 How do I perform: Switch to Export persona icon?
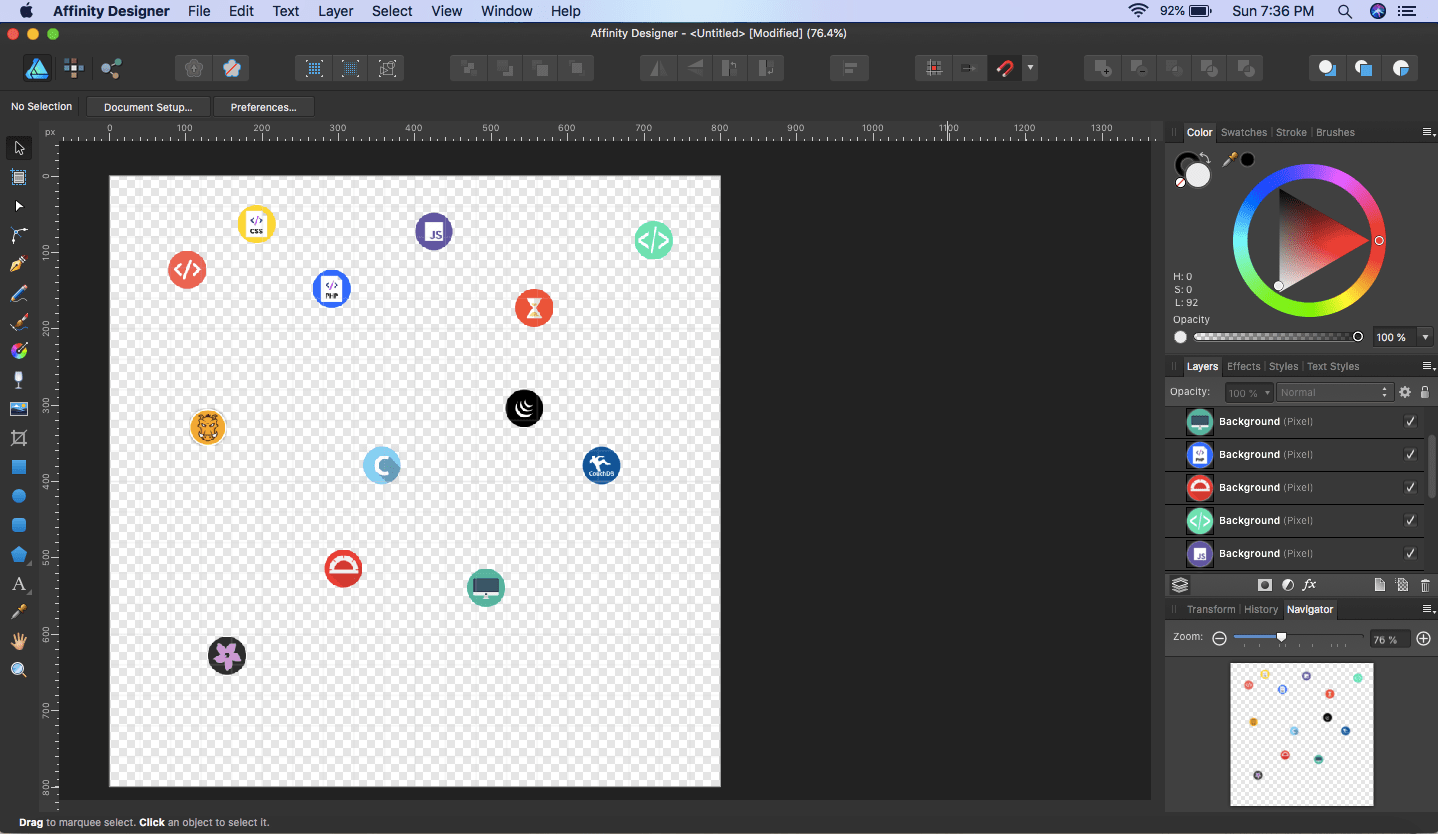point(111,68)
